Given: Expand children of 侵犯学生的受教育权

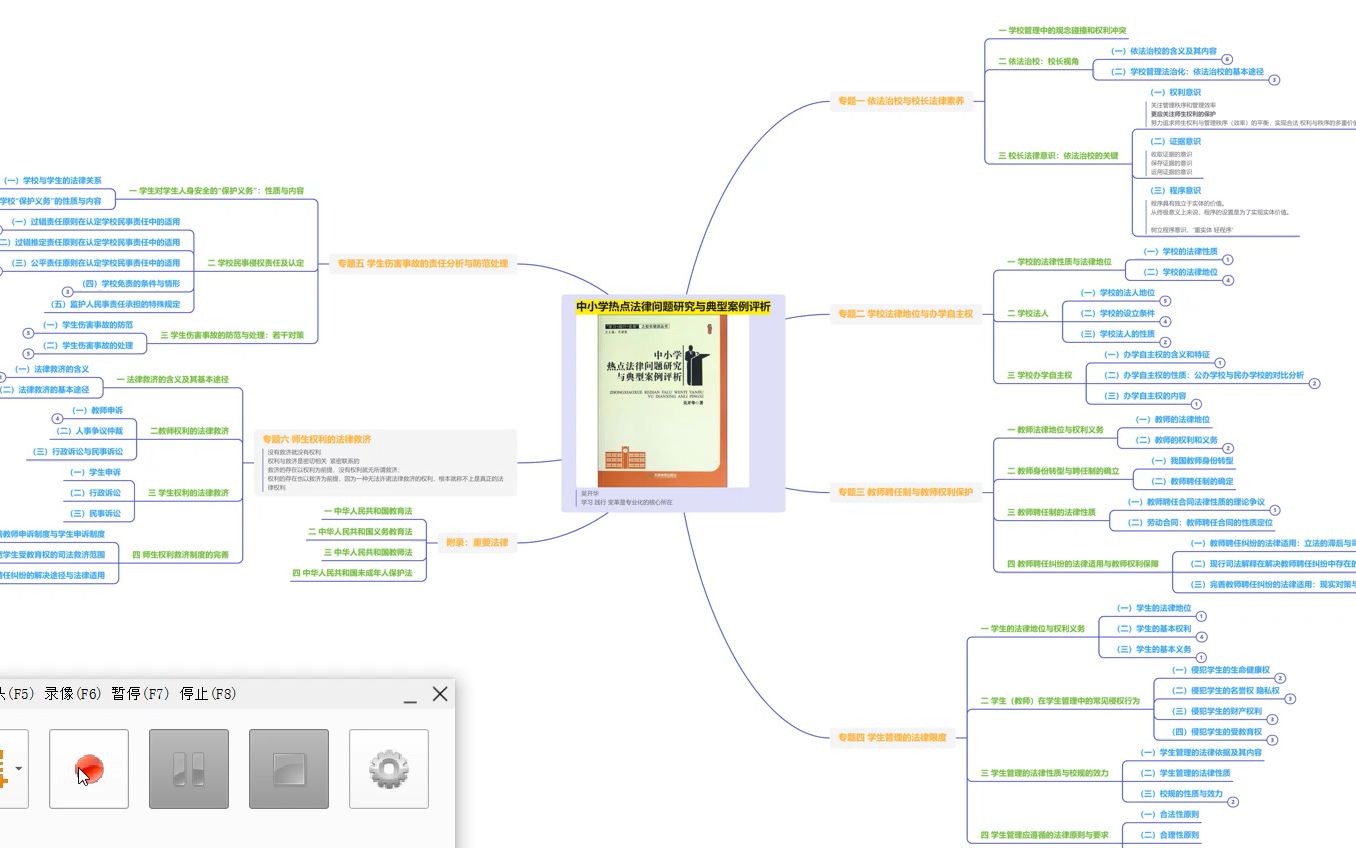Looking at the screenshot, I should coord(1272,740).
